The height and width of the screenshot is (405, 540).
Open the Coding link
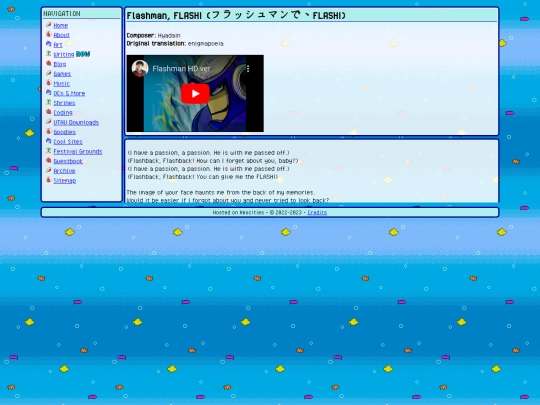pyautogui.click(x=63, y=112)
